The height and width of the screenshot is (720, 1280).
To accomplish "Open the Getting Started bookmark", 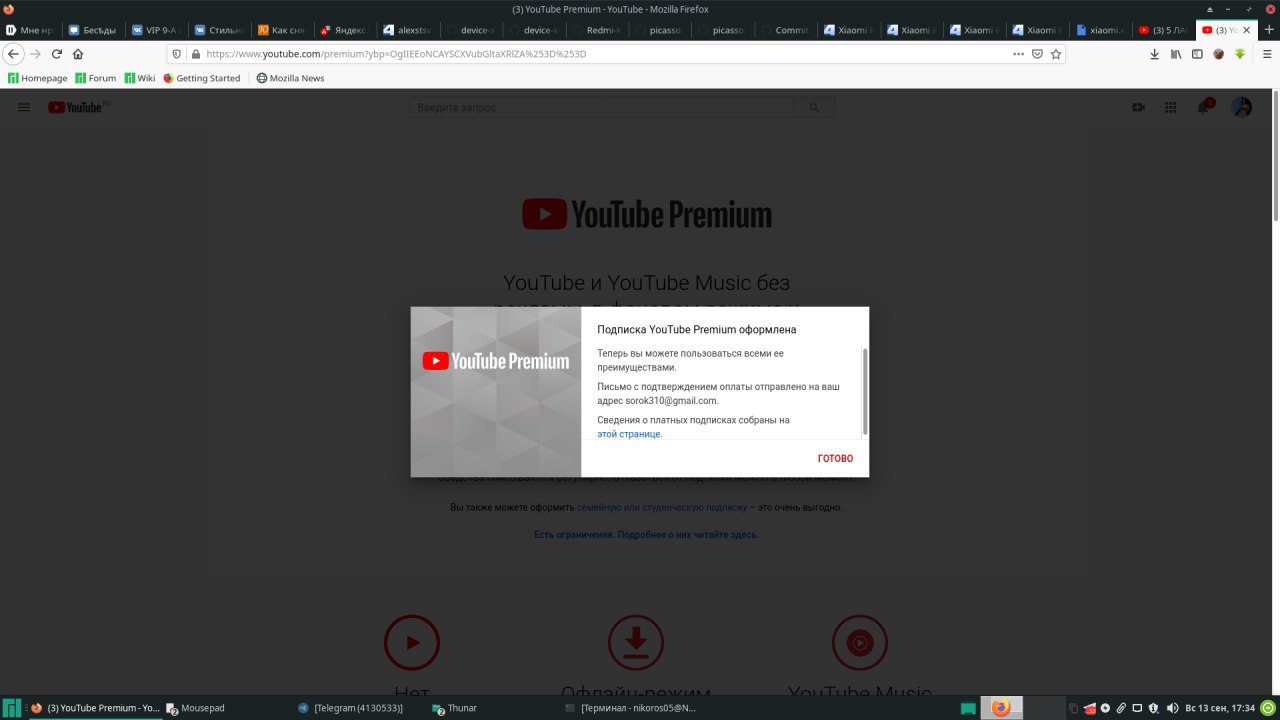I will 202,78.
